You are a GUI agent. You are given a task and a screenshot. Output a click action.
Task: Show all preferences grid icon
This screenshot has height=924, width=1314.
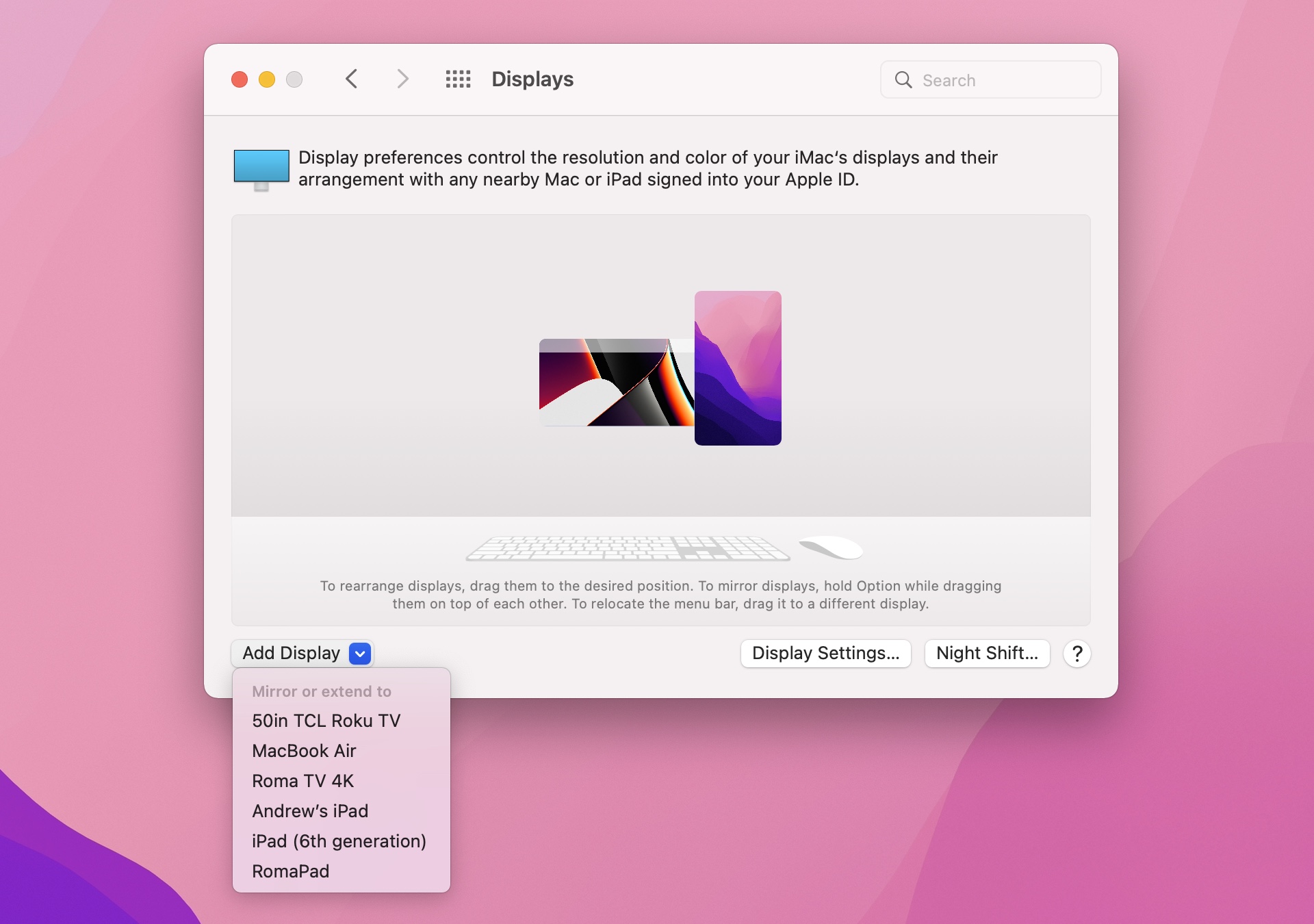point(458,79)
